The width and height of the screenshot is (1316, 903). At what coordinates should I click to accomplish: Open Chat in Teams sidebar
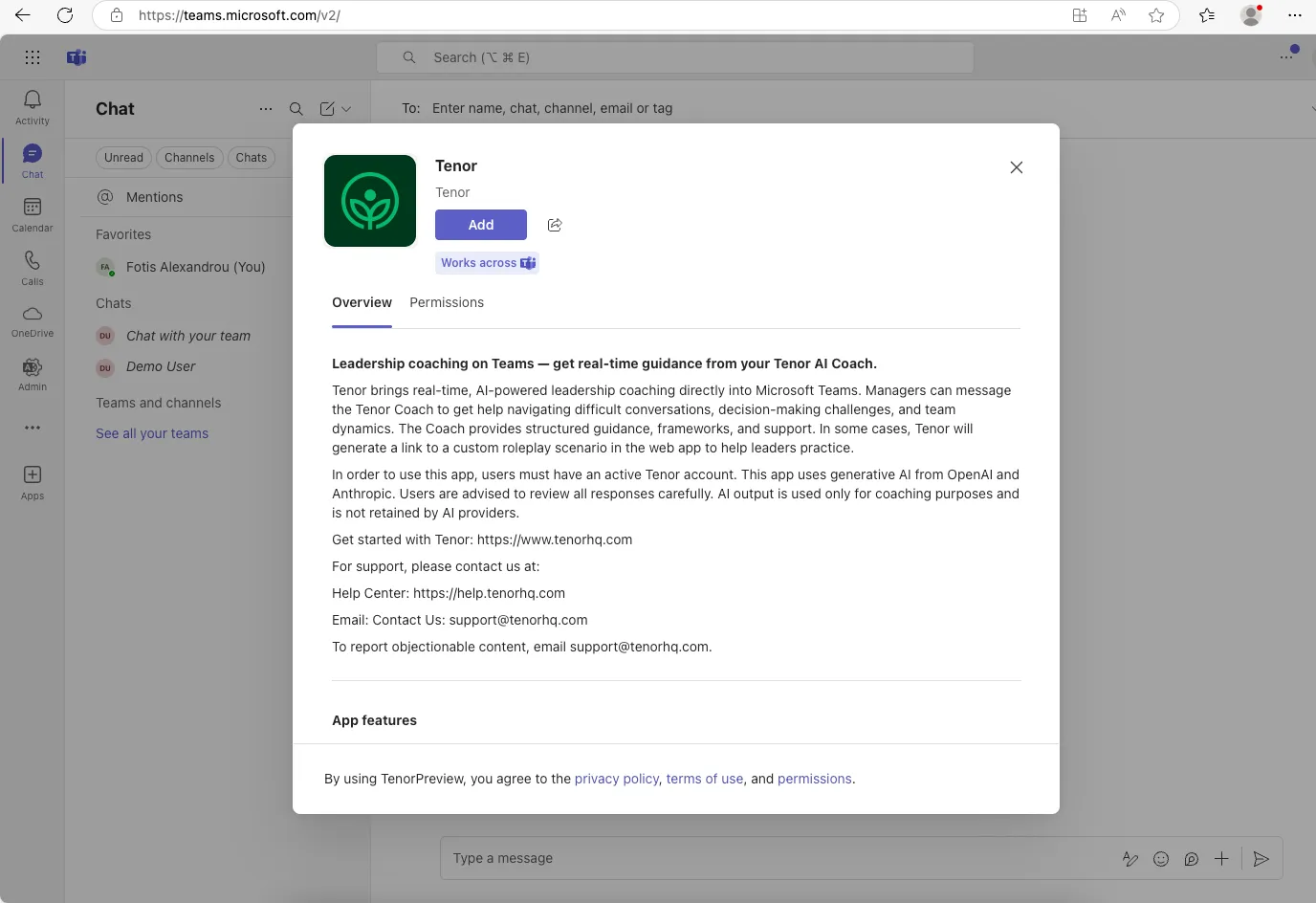[33, 161]
